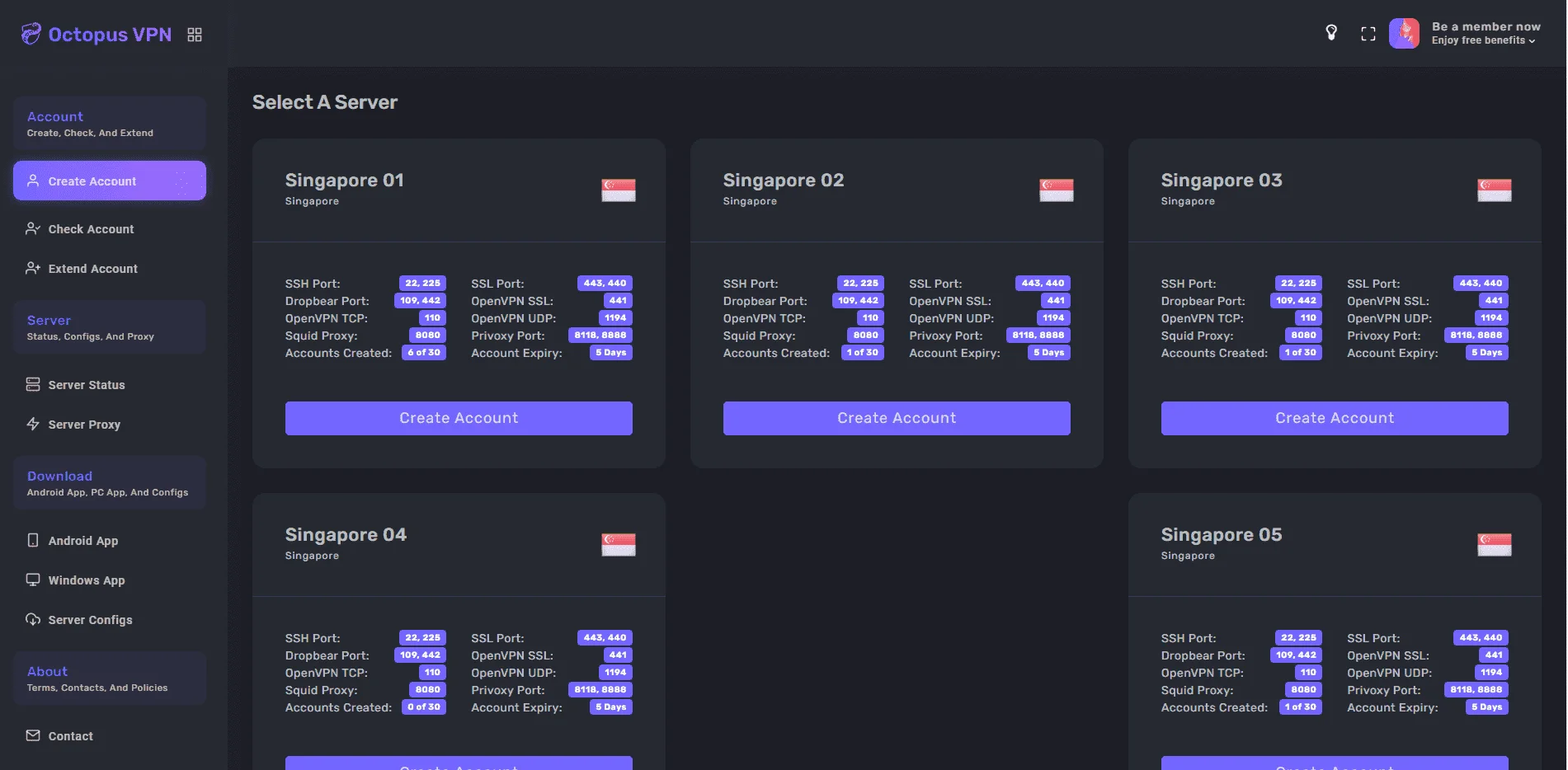Click the Windows App monitor icon
Screen dimensions: 1568x770
tap(33, 580)
